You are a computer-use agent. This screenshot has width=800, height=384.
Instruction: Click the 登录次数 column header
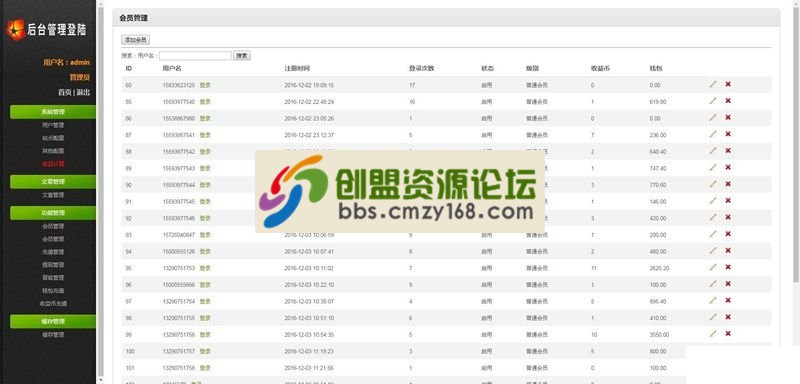421,68
